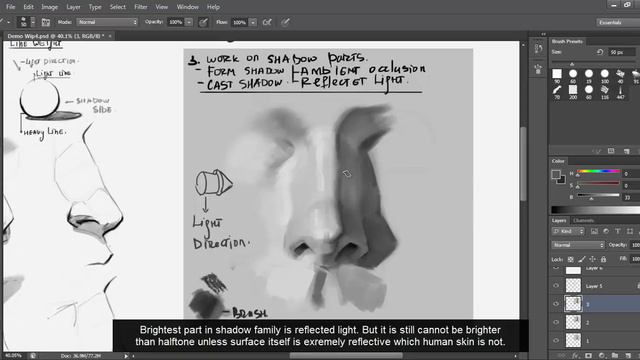640x360 pixels.
Task: Toggle lock all padlock icon
Action: click(603, 259)
